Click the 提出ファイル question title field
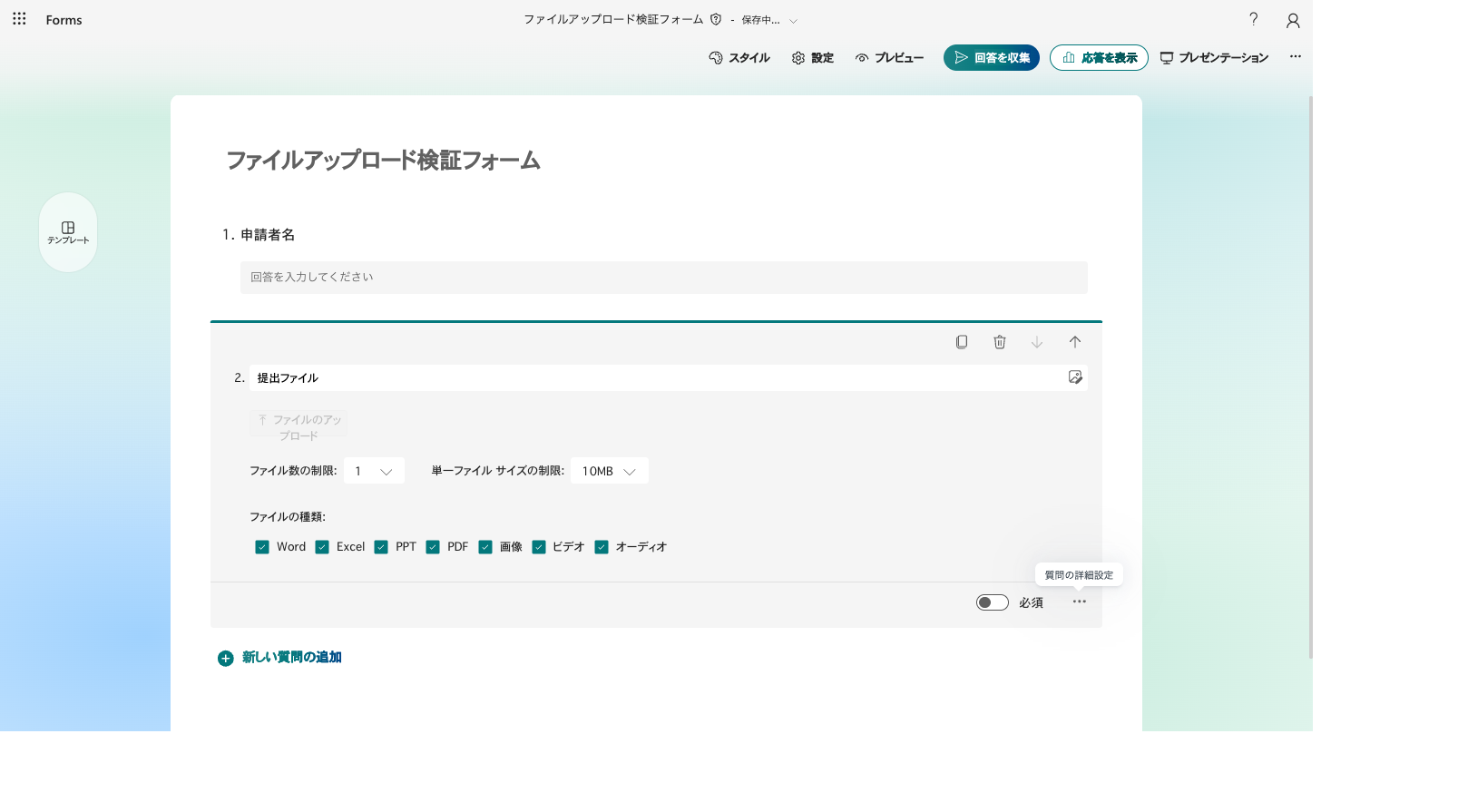Image resolution: width=1458 pixels, height=812 pixels. pyautogui.click(x=656, y=377)
